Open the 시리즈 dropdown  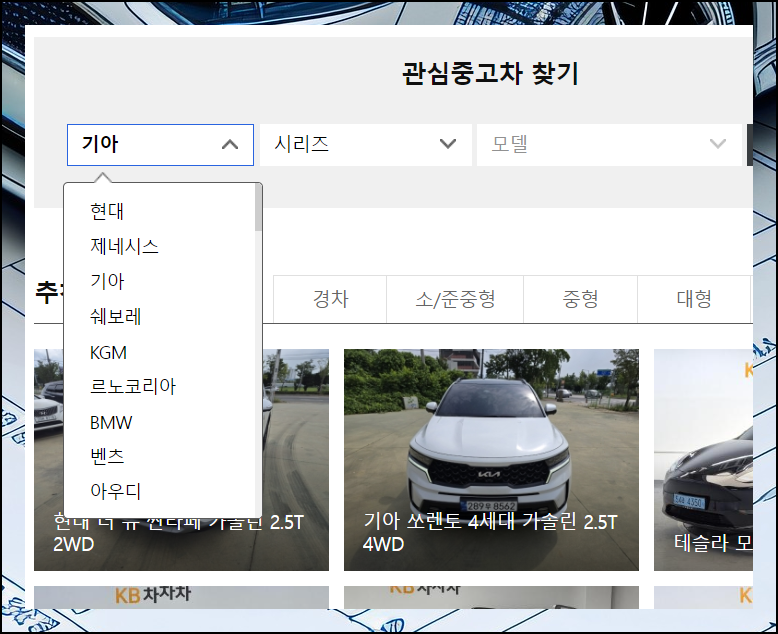click(x=366, y=145)
